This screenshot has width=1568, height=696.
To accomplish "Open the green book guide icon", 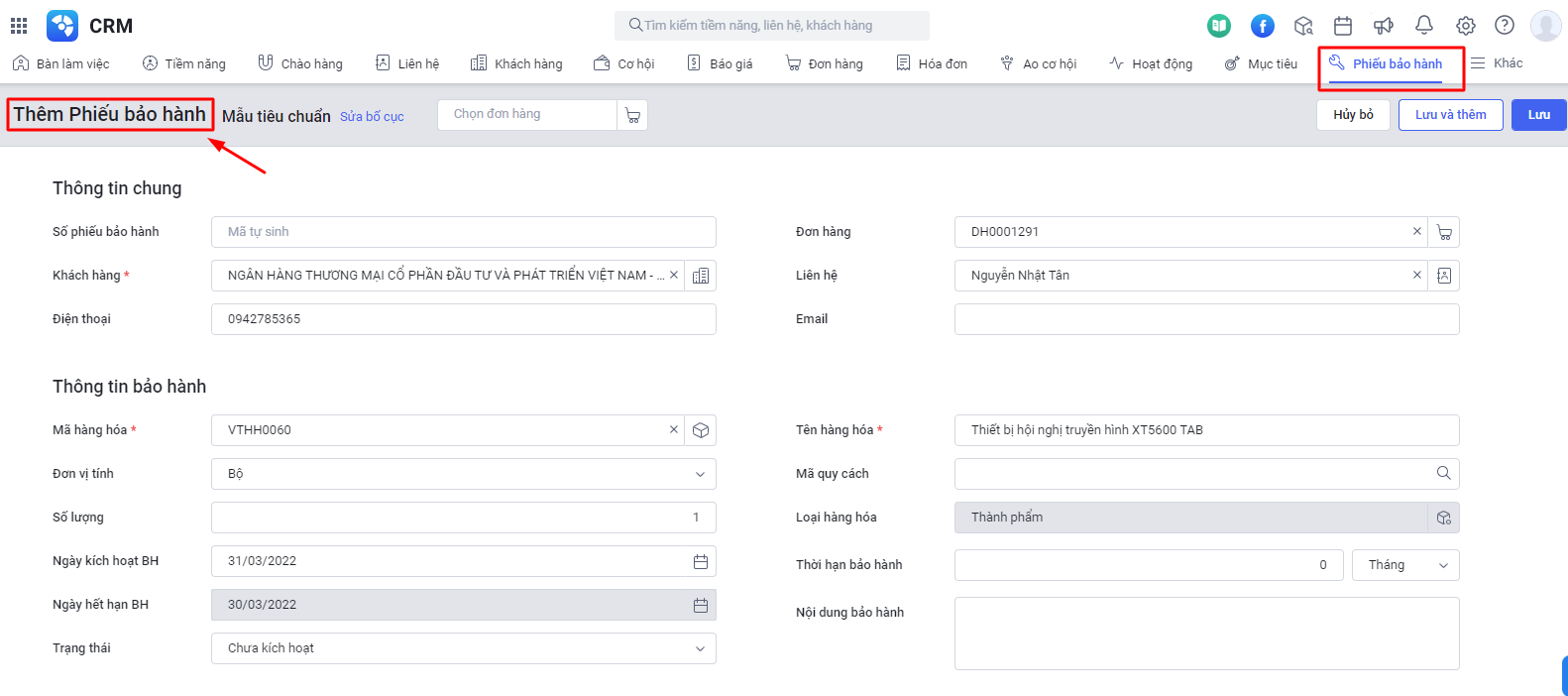I will 1219,26.
